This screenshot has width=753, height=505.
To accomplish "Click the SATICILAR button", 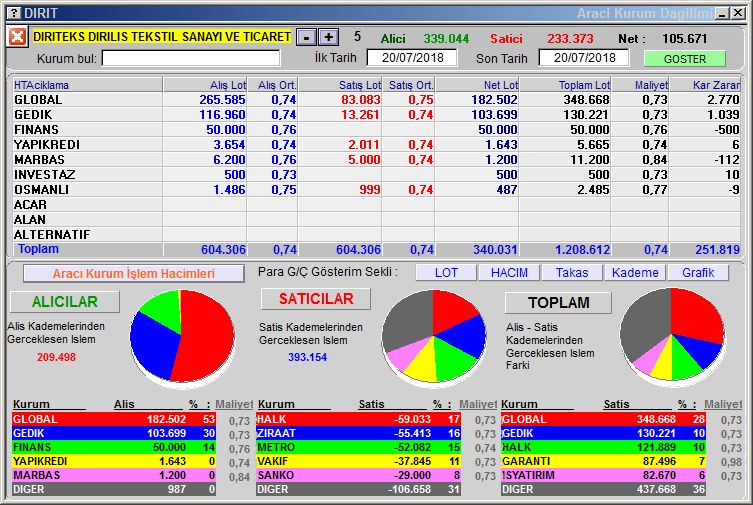I will 316,299.
